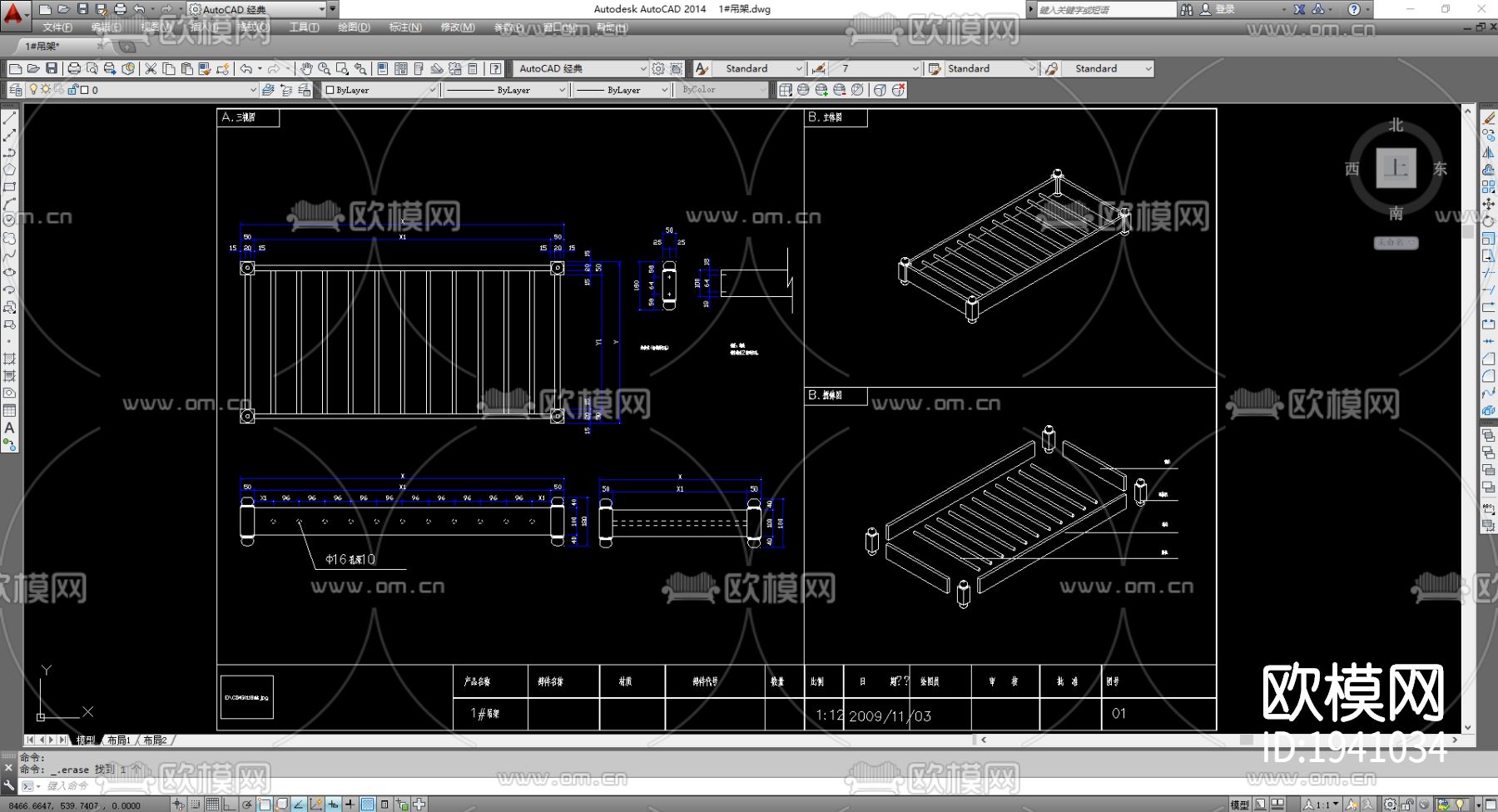
Task: Switch to the 布局1 layout tab
Action: pos(118,740)
